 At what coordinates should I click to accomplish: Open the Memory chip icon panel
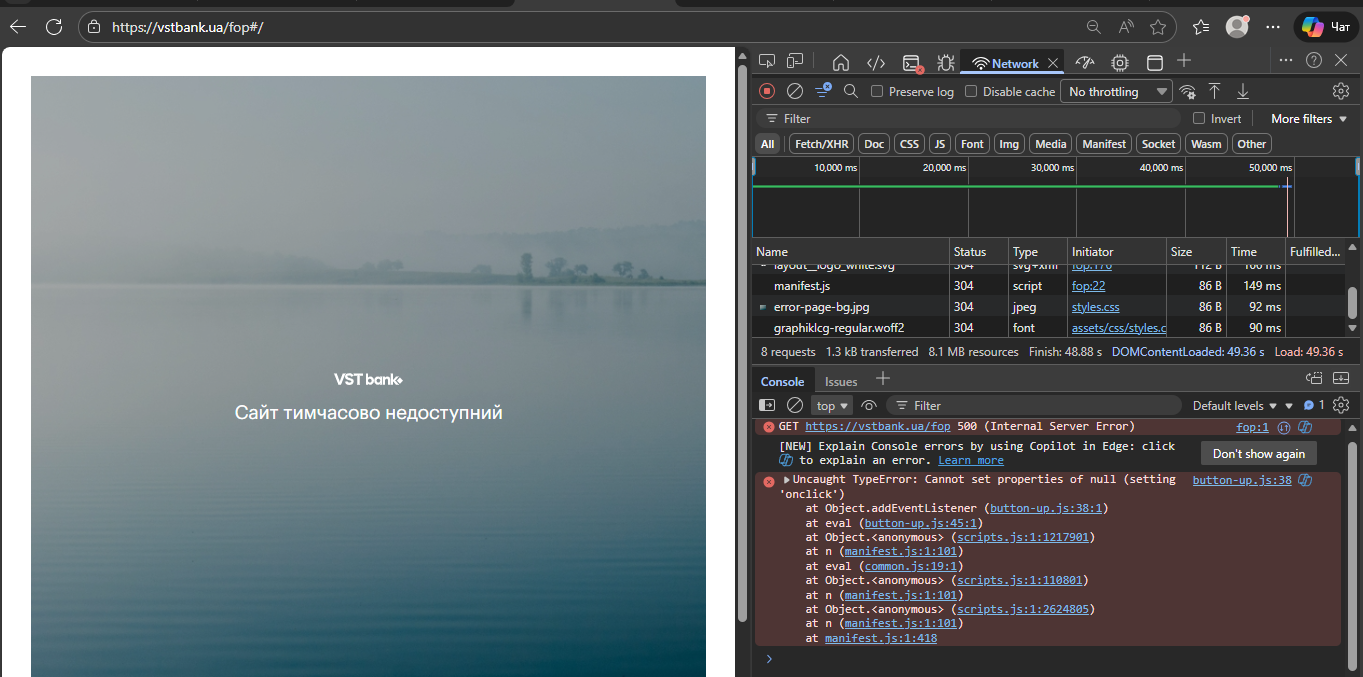1120,63
